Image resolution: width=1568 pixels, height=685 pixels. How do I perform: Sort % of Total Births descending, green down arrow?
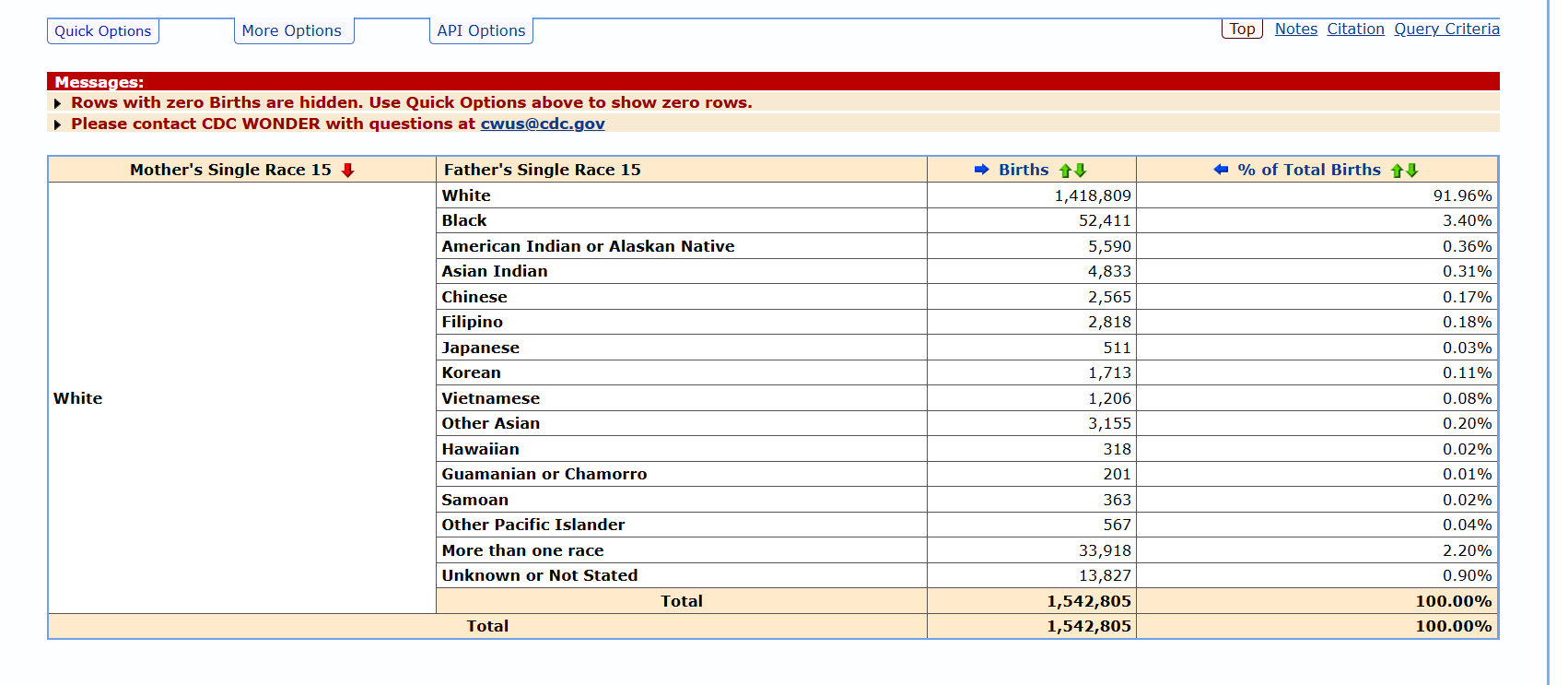[1412, 171]
